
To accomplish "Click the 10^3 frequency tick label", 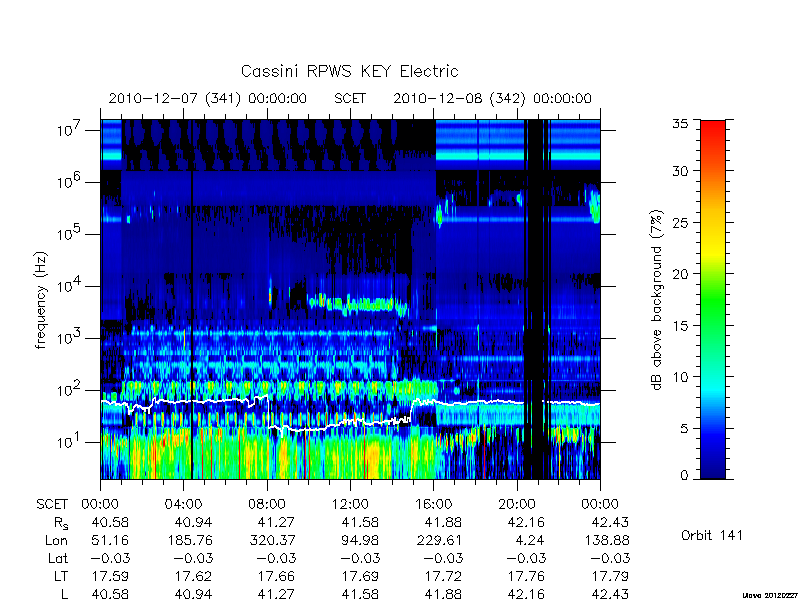I will click(x=71, y=338).
